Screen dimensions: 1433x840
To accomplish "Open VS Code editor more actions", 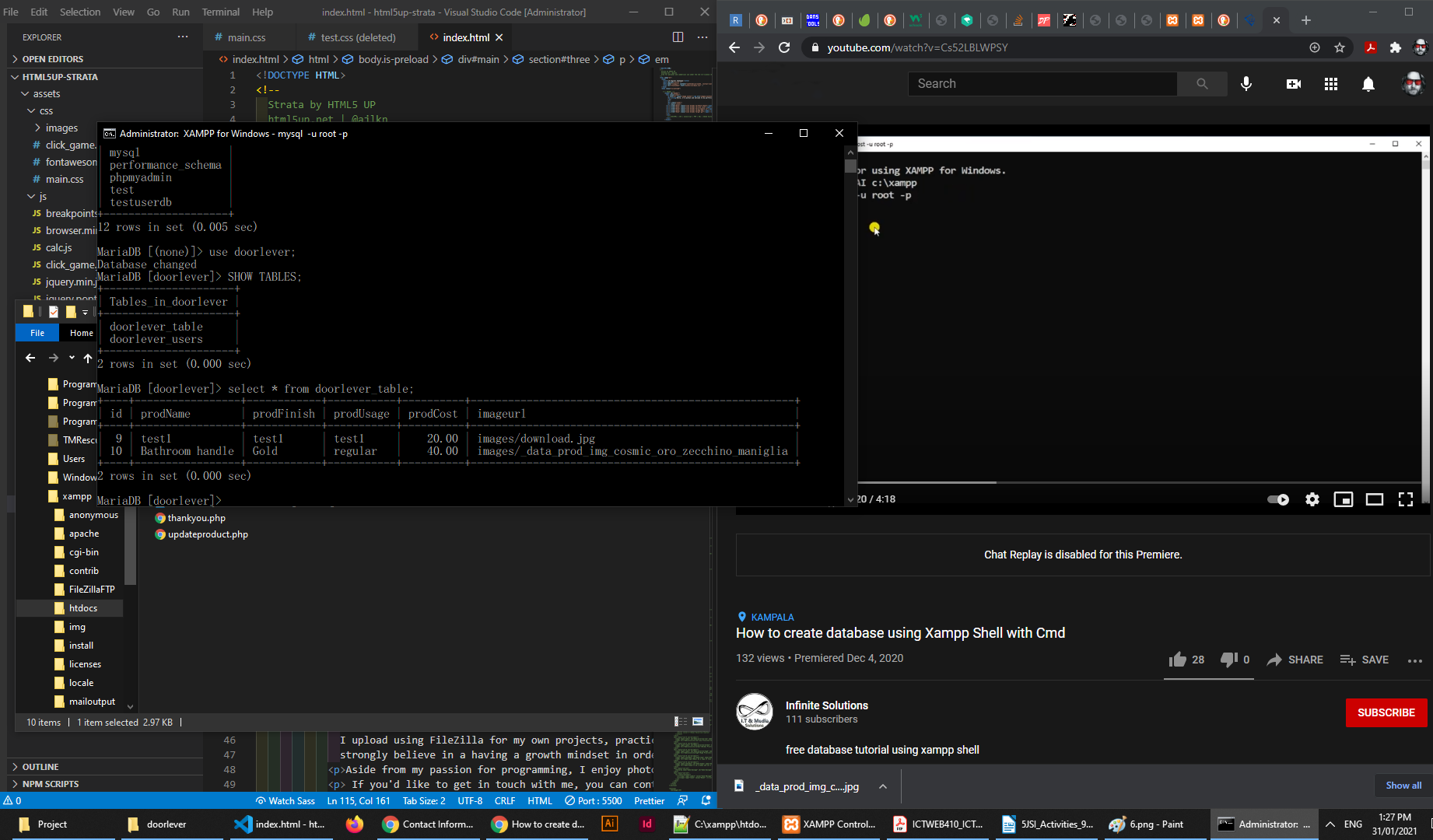I will 702,37.
